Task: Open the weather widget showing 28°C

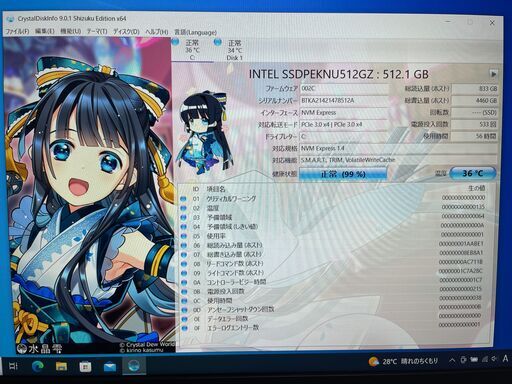Action: (x=403, y=361)
